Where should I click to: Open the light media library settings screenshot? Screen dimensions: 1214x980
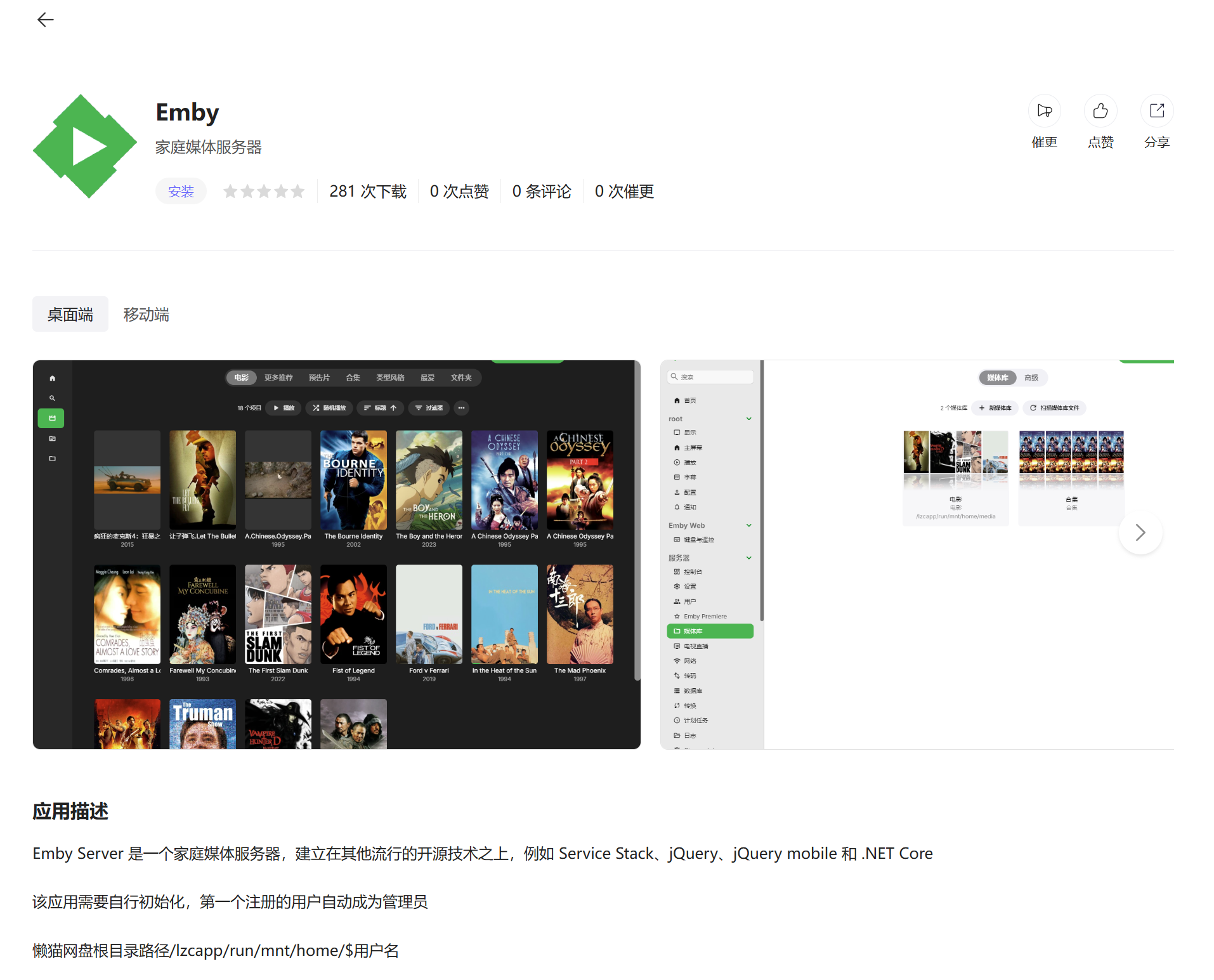pyautogui.click(x=917, y=555)
